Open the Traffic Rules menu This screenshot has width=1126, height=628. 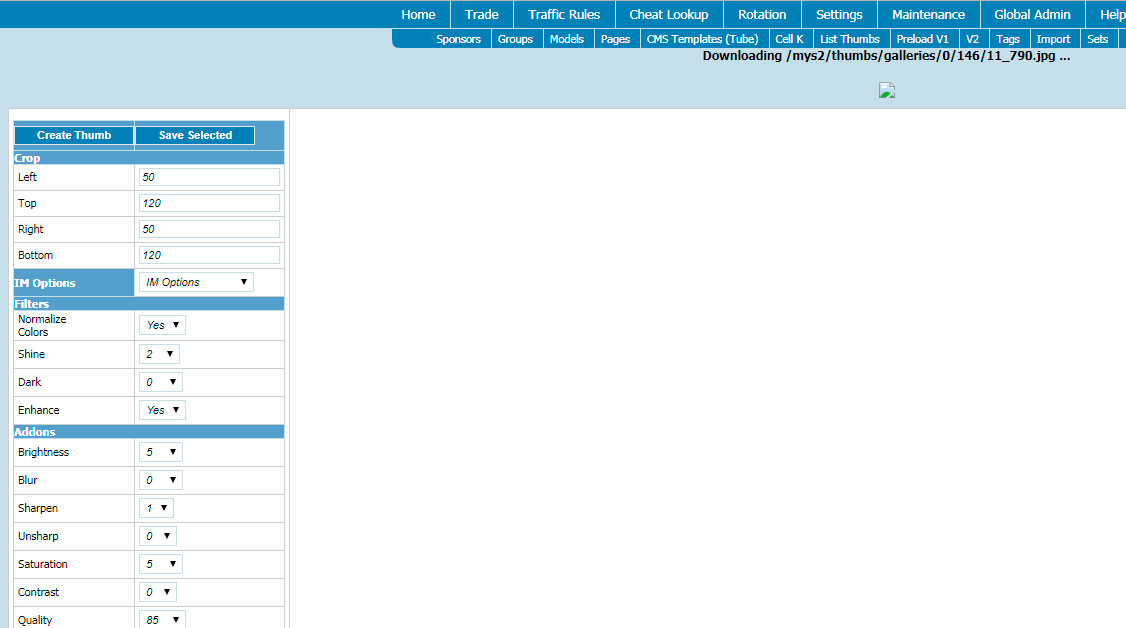pyautogui.click(x=564, y=14)
